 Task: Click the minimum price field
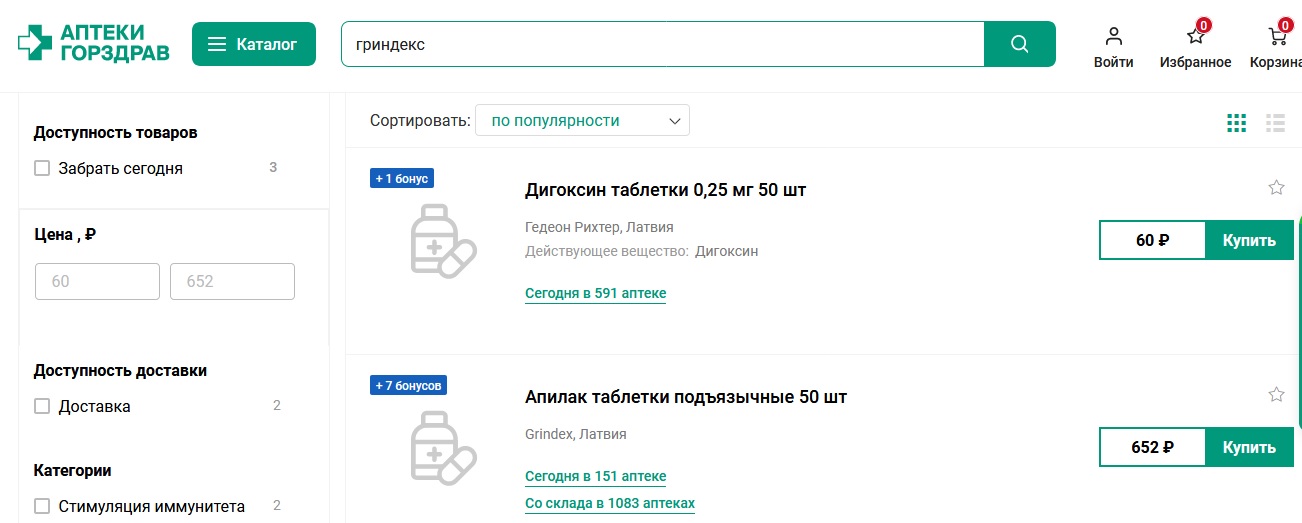[x=97, y=282]
